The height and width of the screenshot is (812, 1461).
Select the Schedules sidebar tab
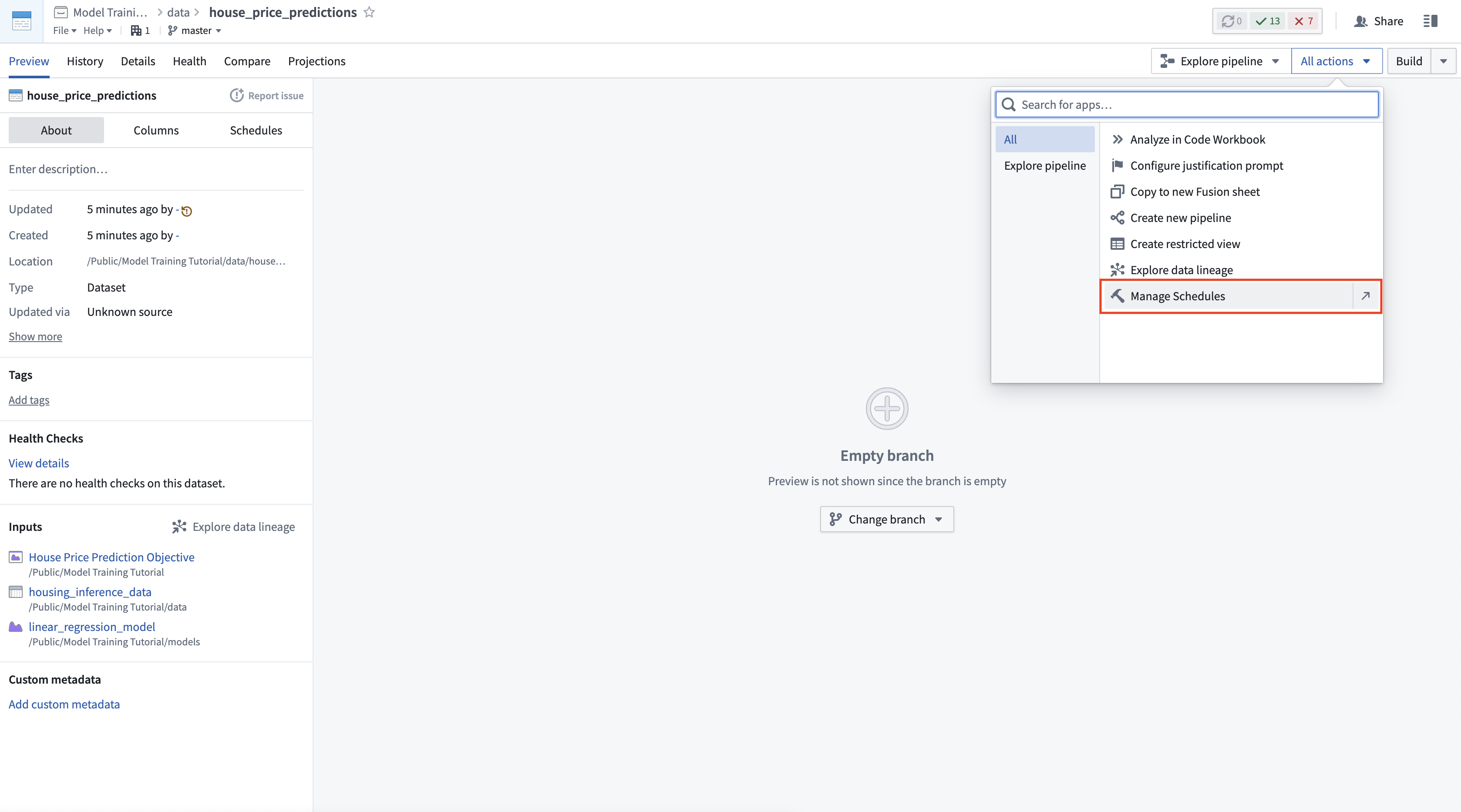click(256, 131)
